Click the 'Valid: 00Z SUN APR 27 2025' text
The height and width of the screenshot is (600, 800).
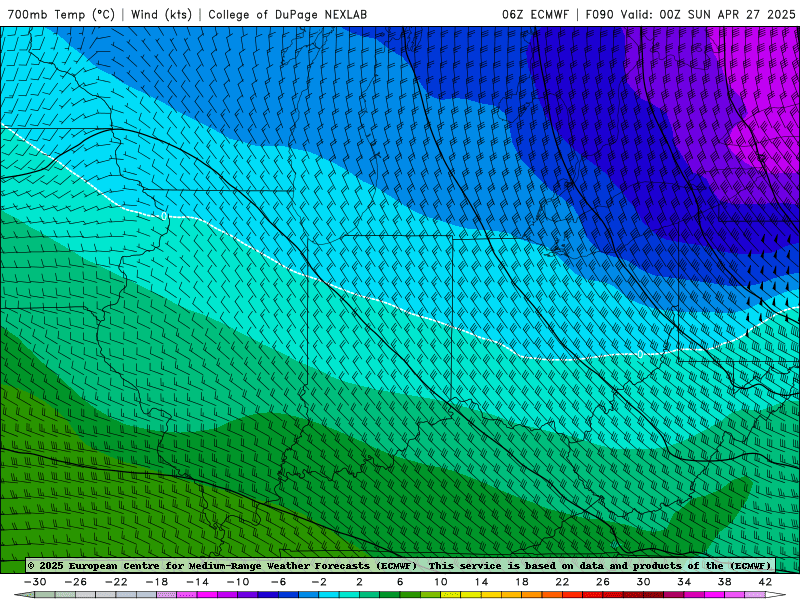tap(708, 14)
